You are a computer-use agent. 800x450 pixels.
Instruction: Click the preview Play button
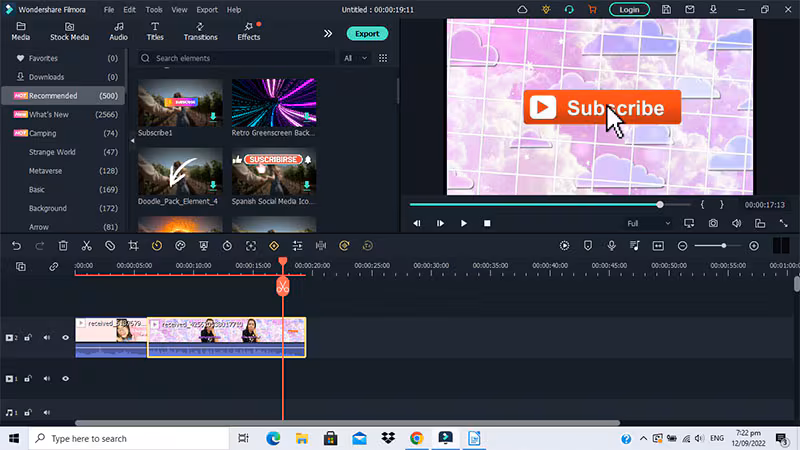tap(463, 223)
